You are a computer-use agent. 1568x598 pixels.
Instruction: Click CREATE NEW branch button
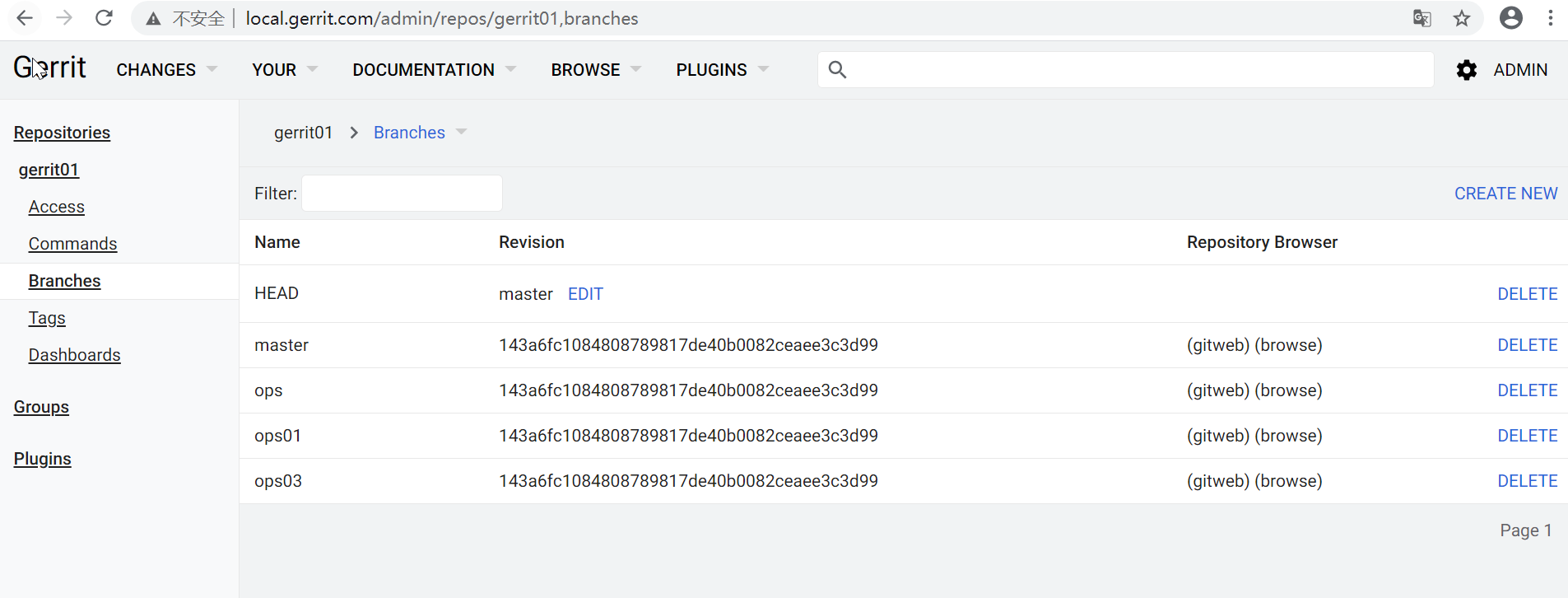click(1505, 194)
